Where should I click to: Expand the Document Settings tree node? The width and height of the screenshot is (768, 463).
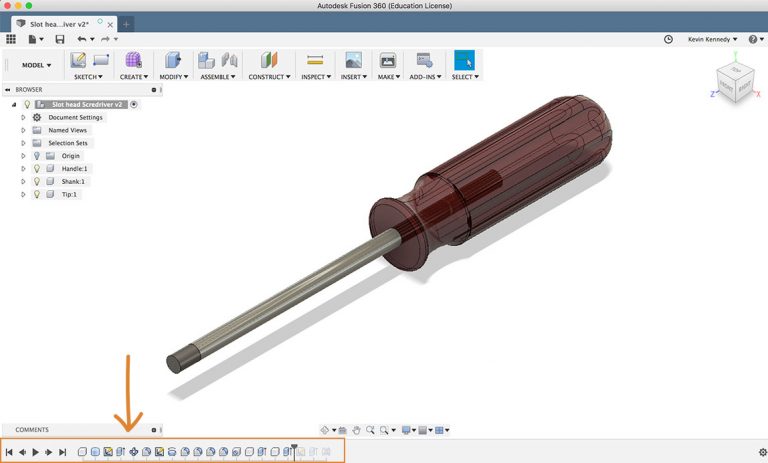click(23, 117)
